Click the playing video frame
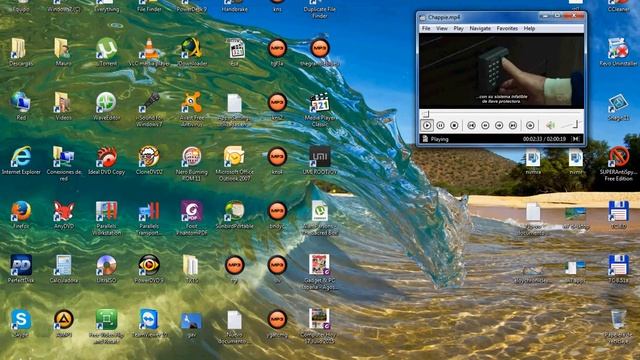 click(501, 71)
